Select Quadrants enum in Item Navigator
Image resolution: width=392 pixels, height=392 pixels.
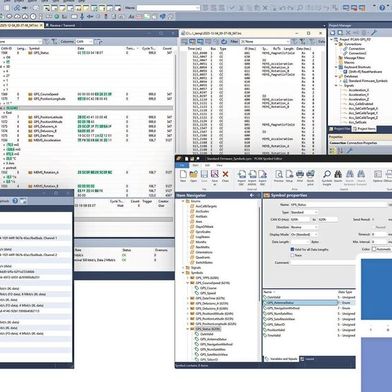tap(203, 257)
